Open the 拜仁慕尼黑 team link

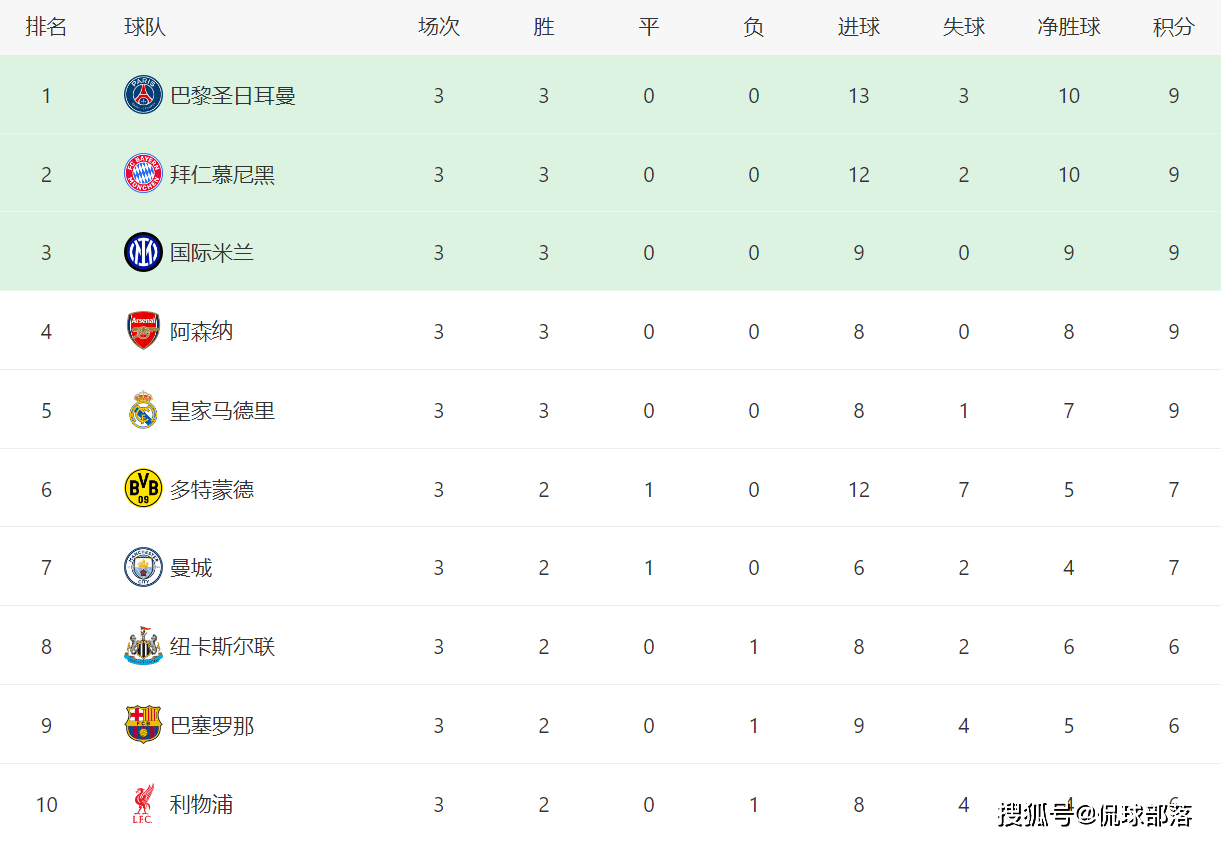point(222,175)
